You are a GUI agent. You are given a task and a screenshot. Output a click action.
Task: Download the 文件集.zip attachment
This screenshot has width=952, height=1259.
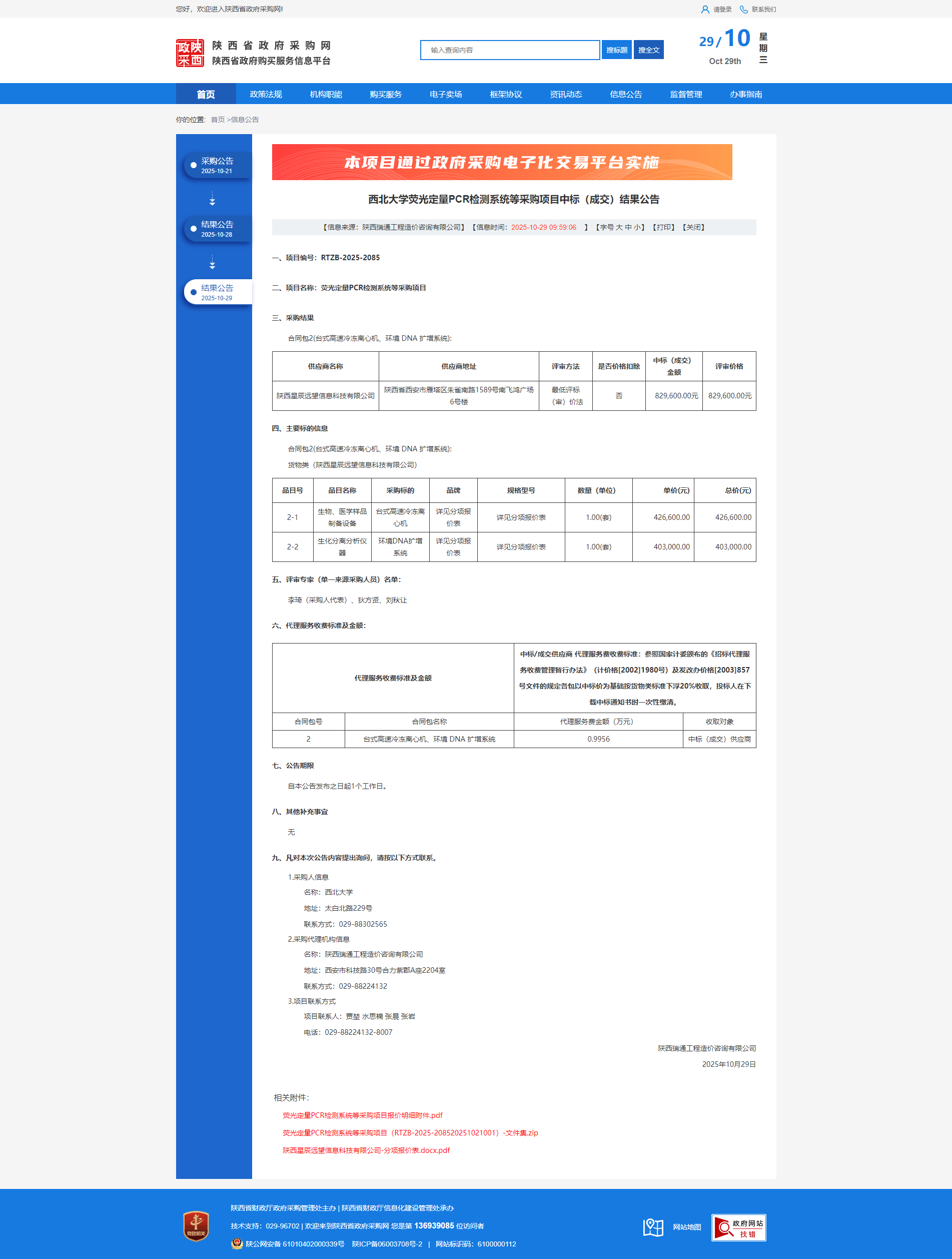tap(410, 1132)
